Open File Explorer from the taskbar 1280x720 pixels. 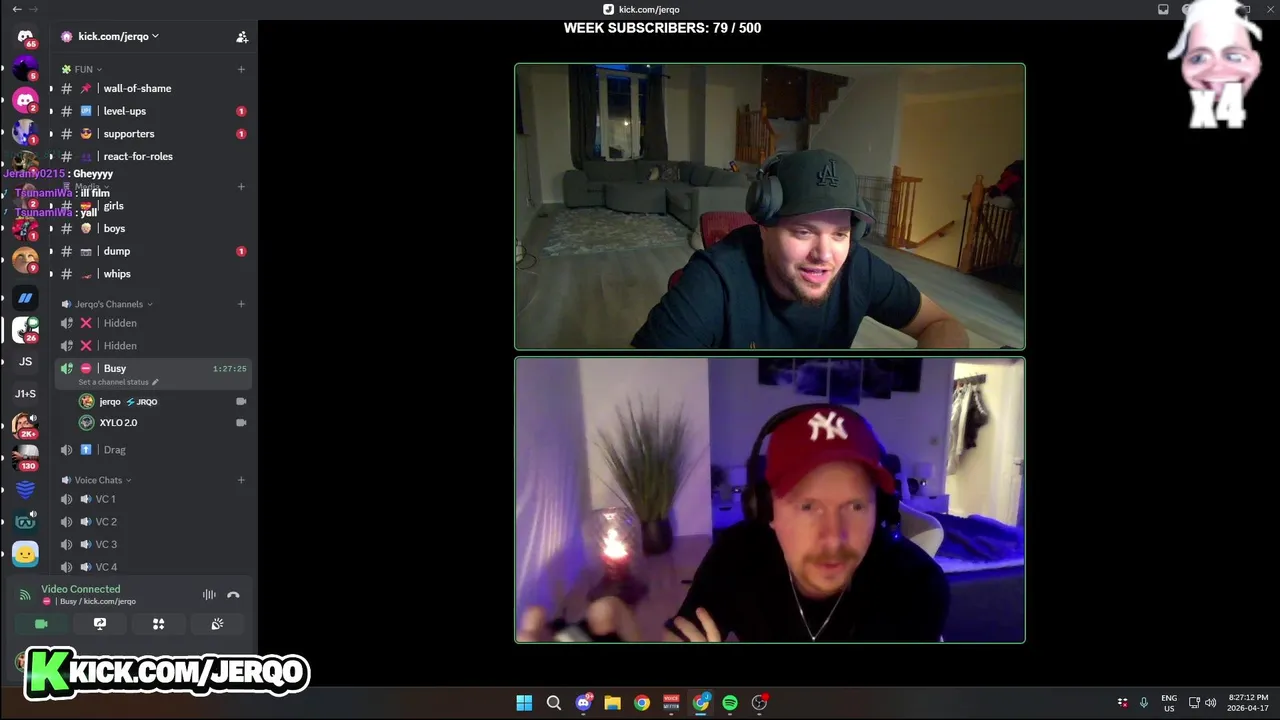(612, 703)
